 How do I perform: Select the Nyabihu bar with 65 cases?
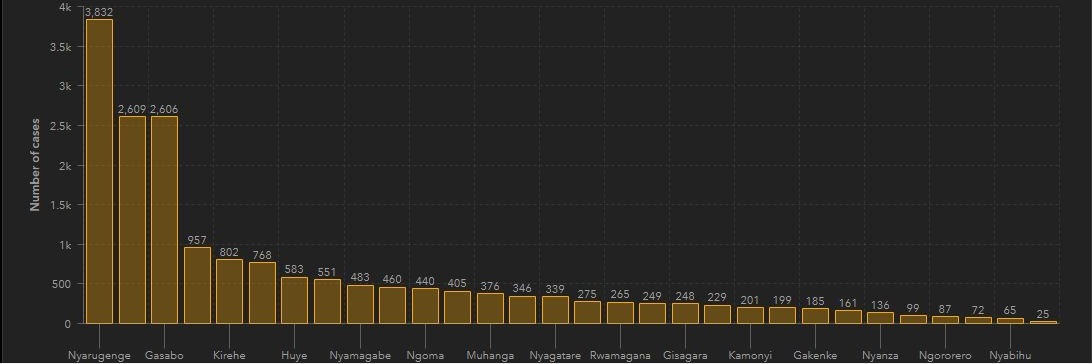1011,321
